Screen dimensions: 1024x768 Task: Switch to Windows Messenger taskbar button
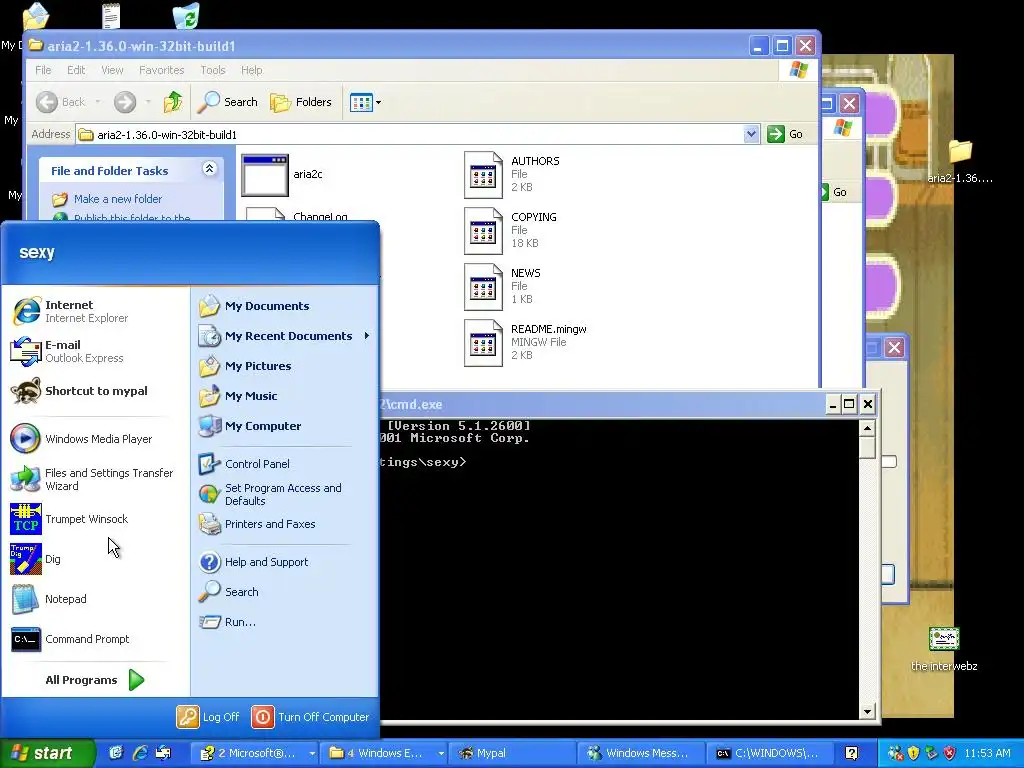[x=640, y=753]
